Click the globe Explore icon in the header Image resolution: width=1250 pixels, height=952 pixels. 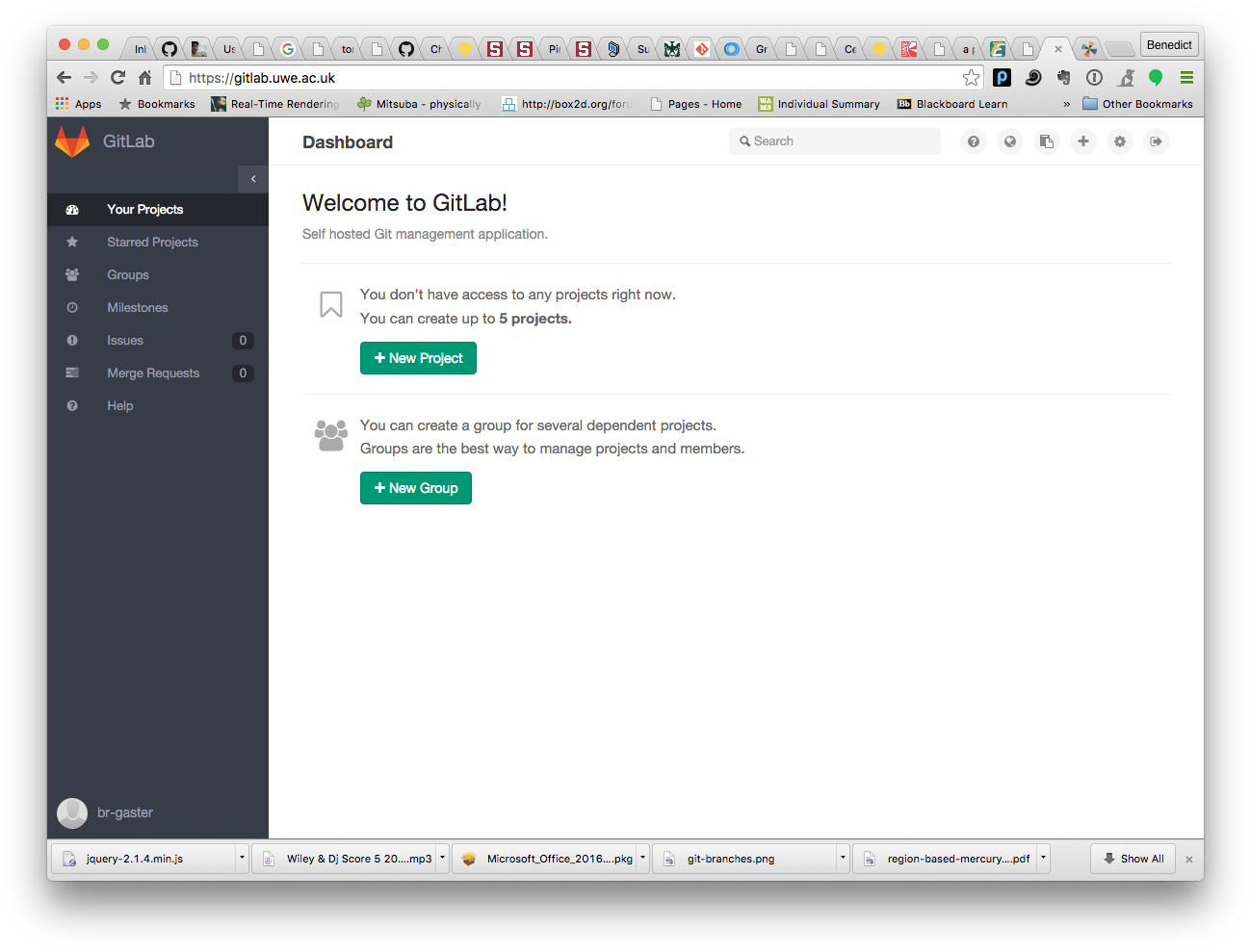pyautogui.click(x=1009, y=142)
